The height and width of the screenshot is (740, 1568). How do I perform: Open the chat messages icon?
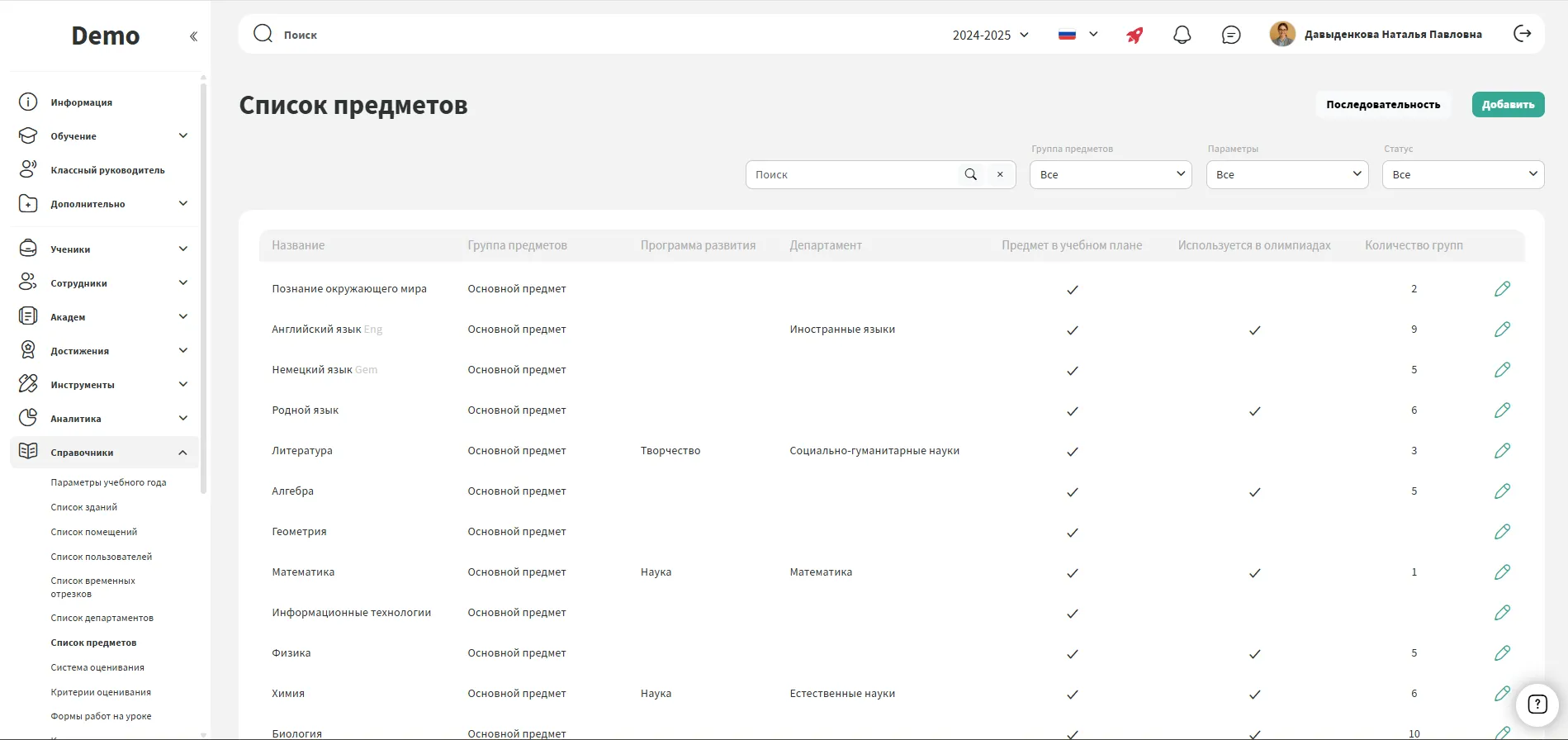point(1230,35)
